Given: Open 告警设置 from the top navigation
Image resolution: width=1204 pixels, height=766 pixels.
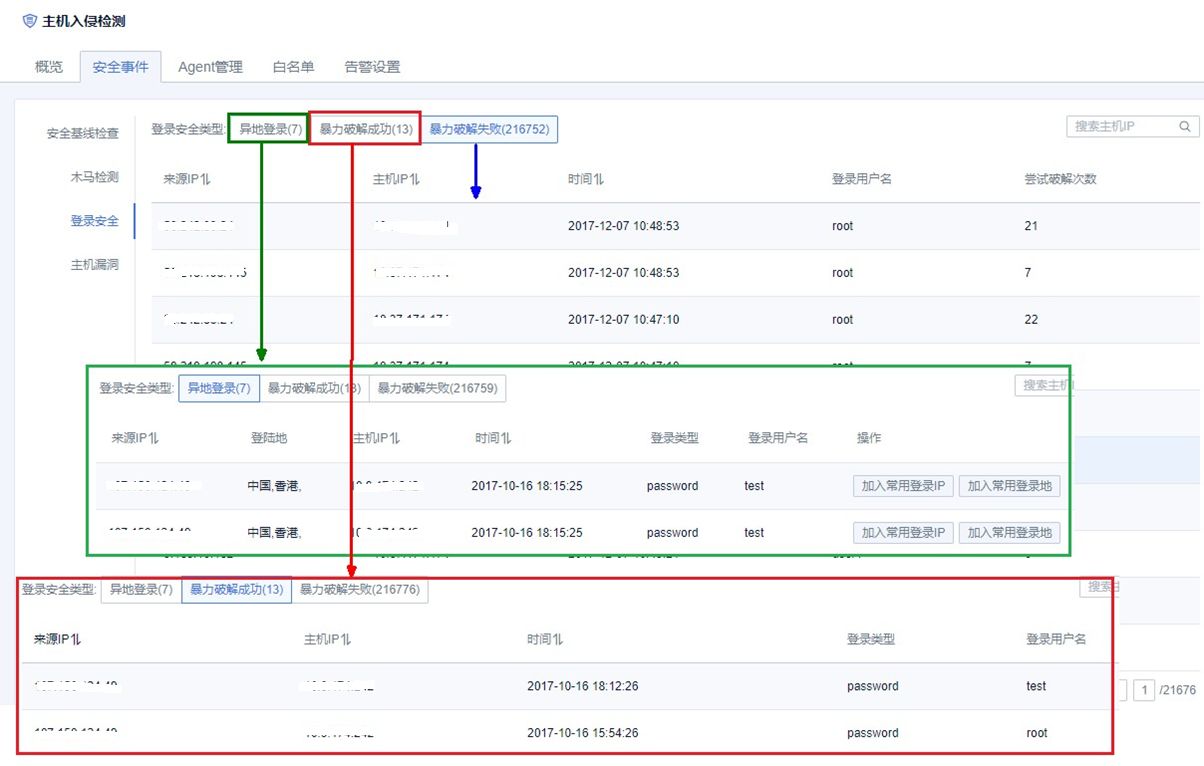Looking at the screenshot, I should (x=371, y=67).
